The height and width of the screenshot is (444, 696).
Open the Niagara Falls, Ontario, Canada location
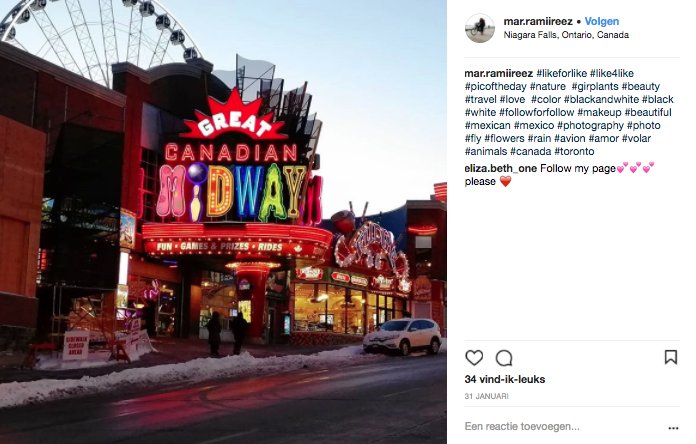click(566, 35)
